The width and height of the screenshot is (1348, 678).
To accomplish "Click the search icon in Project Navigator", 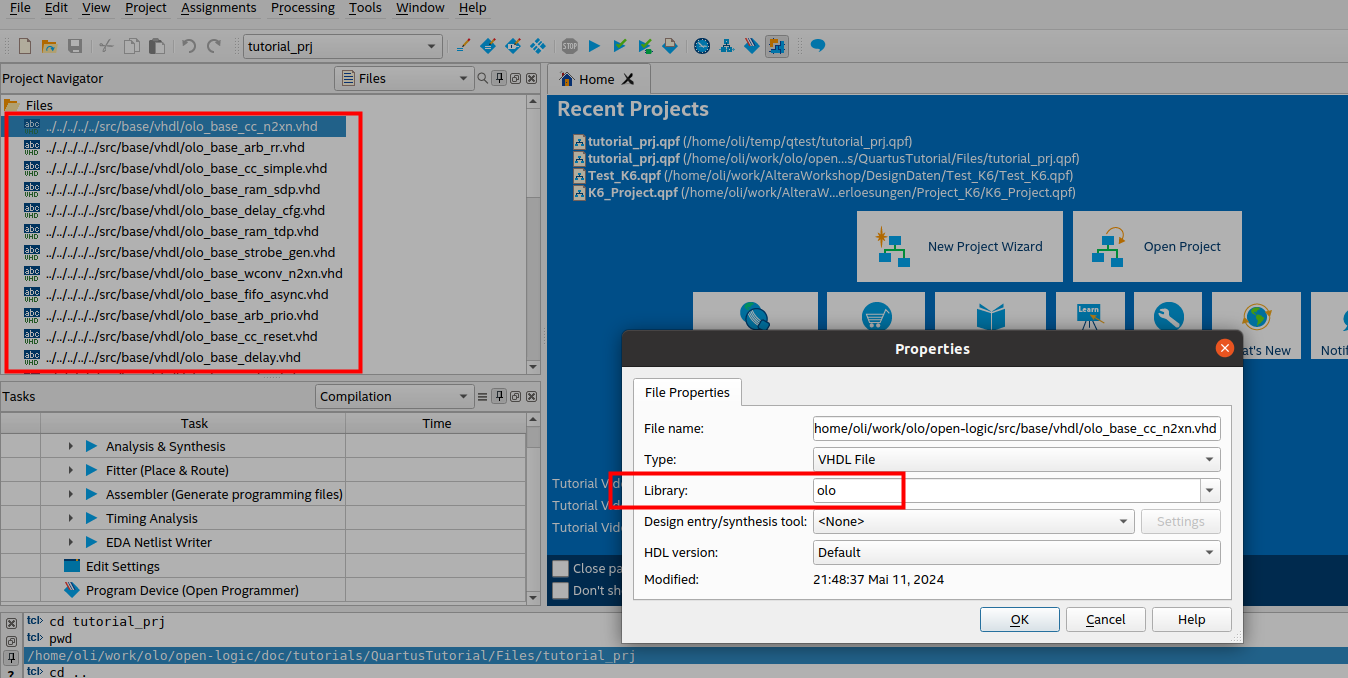I will point(483,78).
